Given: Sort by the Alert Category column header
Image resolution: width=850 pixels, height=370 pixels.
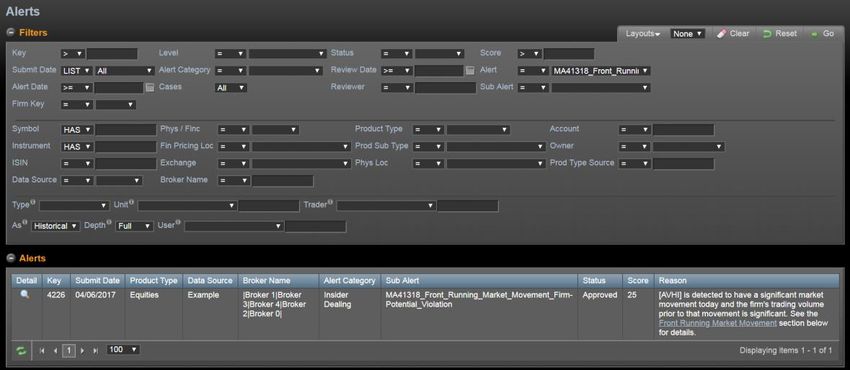Looking at the screenshot, I should (x=350, y=281).
